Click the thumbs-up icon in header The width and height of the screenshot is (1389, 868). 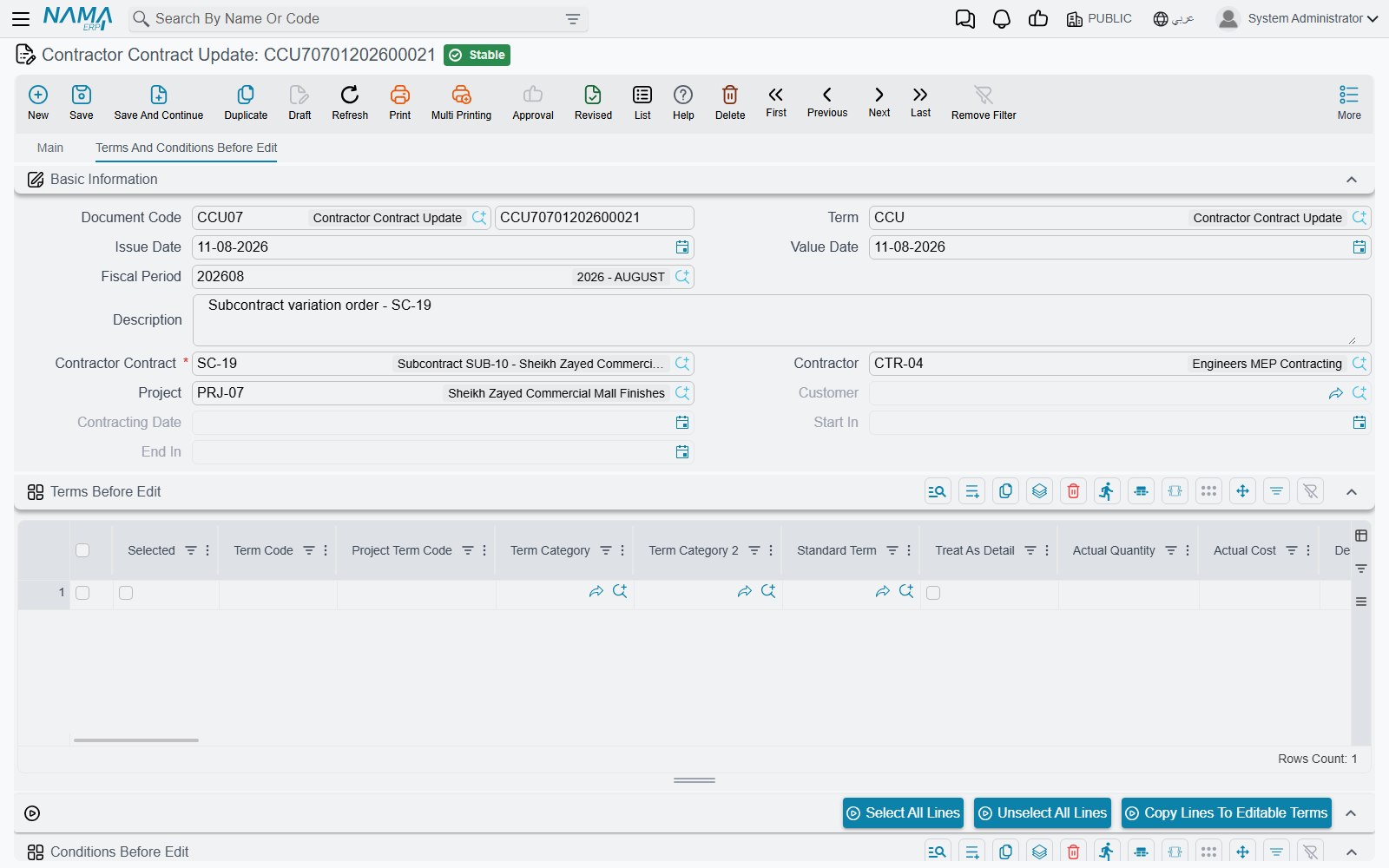(x=1038, y=19)
